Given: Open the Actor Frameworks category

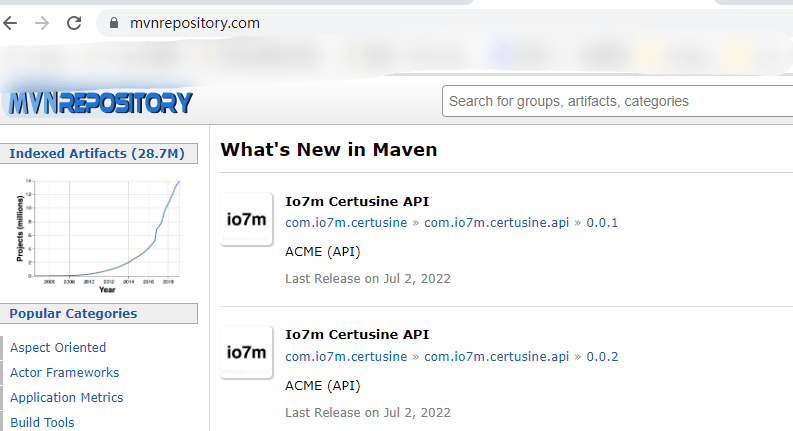Looking at the screenshot, I should (x=65, y=373).
